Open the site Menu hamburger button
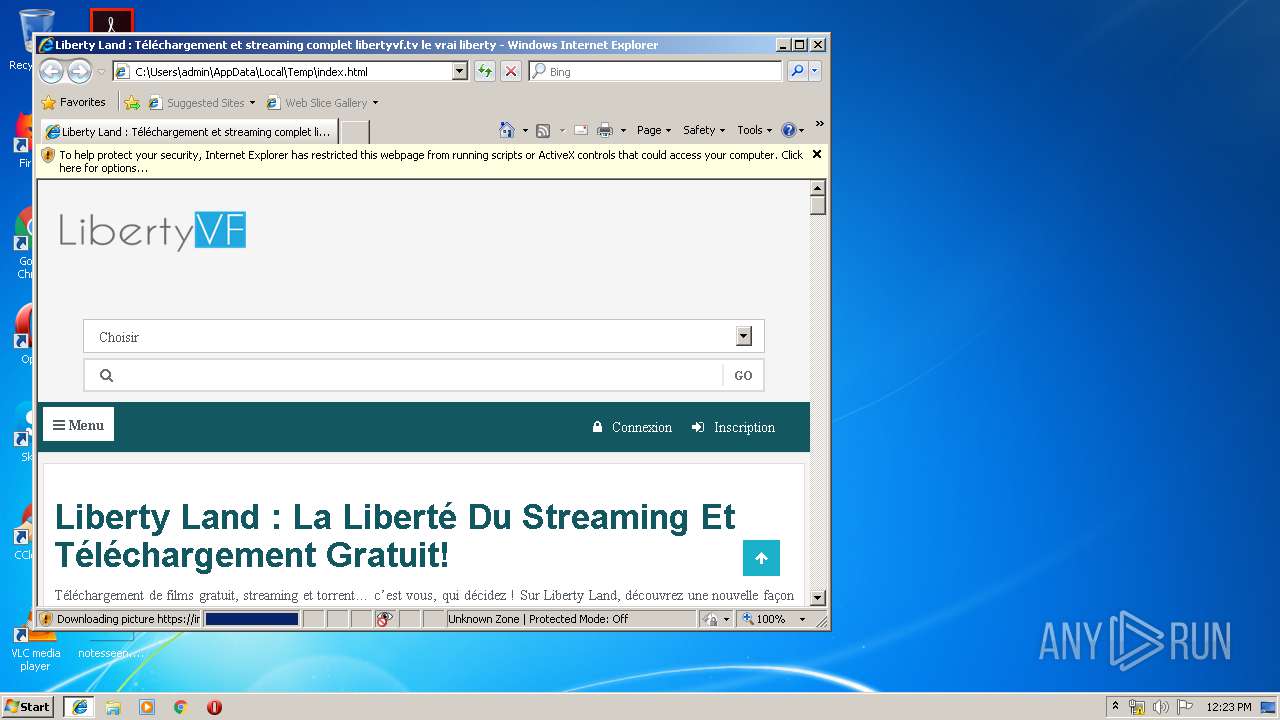This screenshot has height=720, width=1280. [x=78, y=425]
